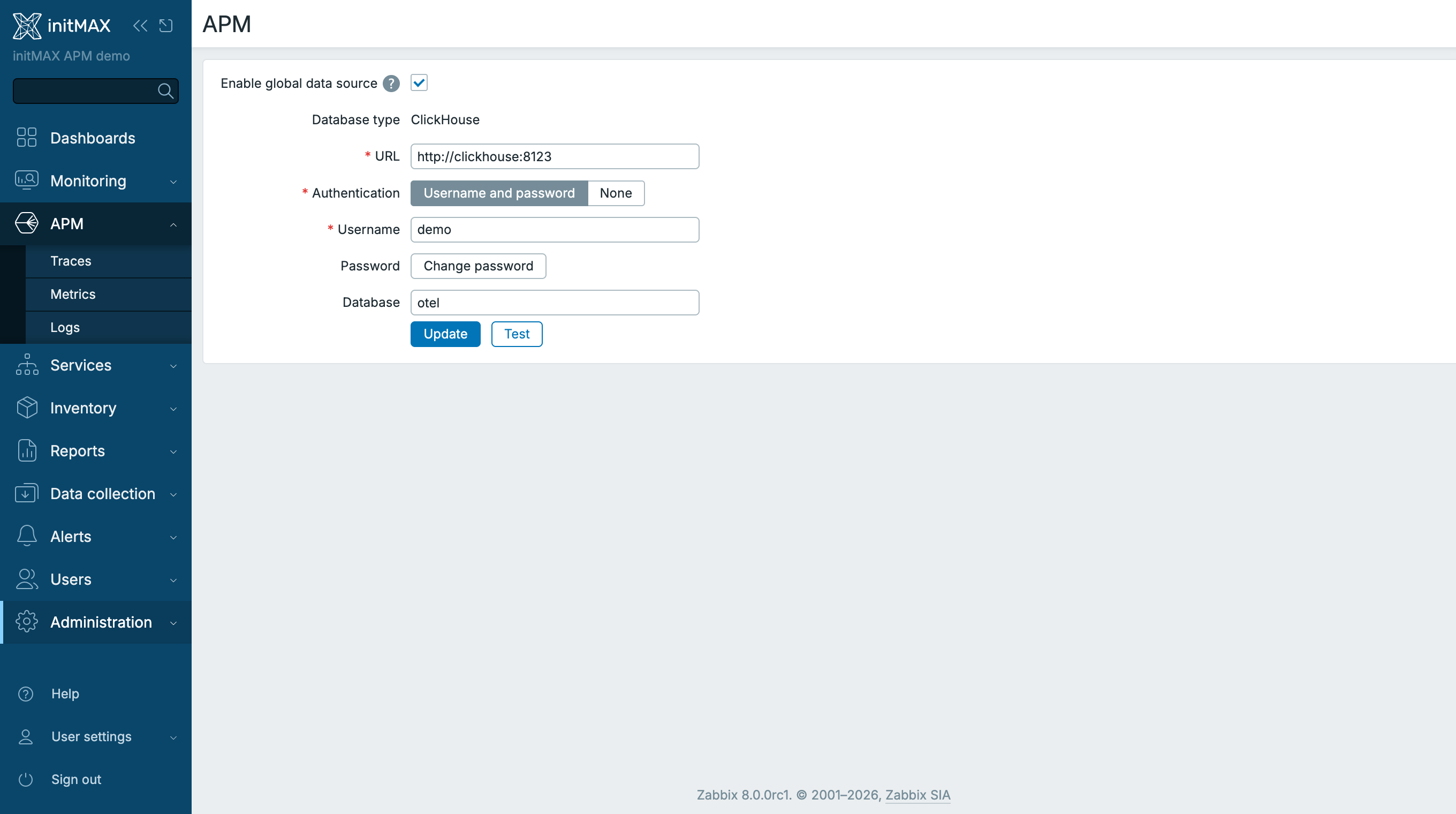Screen dimensions: 1456x814
Task: Click the Services hierarchy icon
Action: pos(27,365)
